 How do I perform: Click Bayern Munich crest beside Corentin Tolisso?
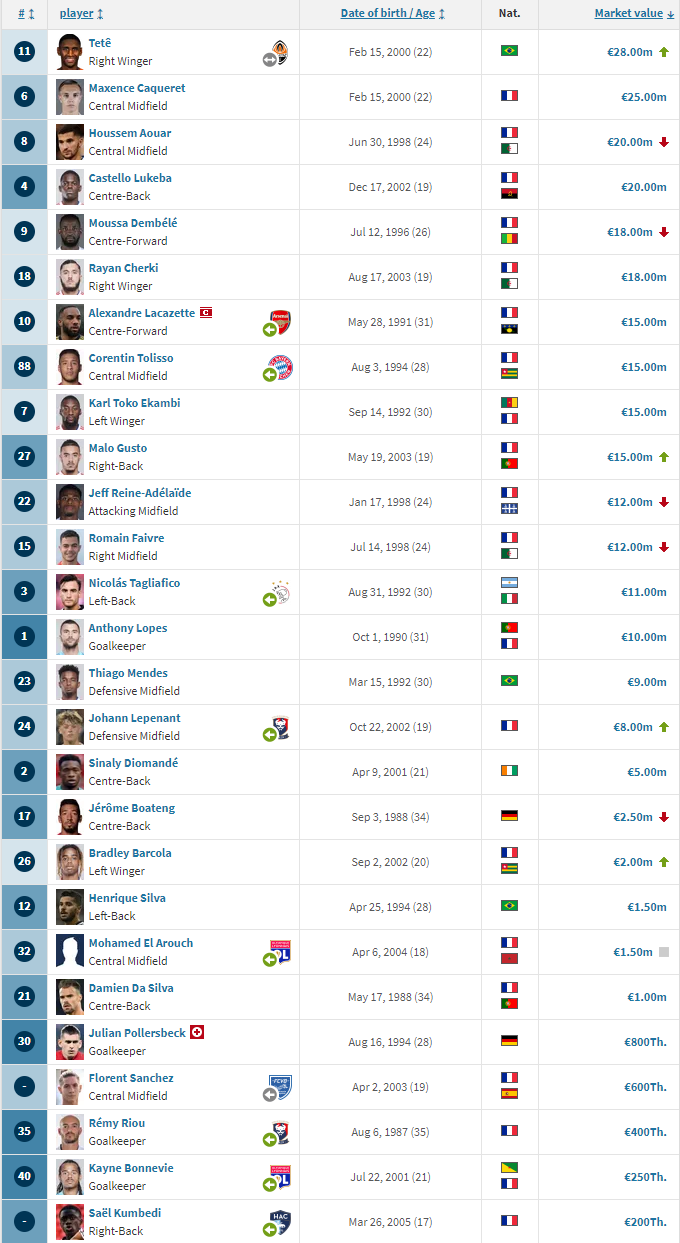coord(281,367)
